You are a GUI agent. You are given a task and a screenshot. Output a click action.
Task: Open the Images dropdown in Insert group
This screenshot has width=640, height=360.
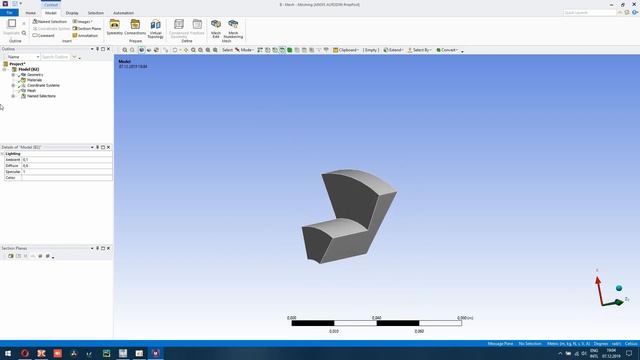(82, 21)
